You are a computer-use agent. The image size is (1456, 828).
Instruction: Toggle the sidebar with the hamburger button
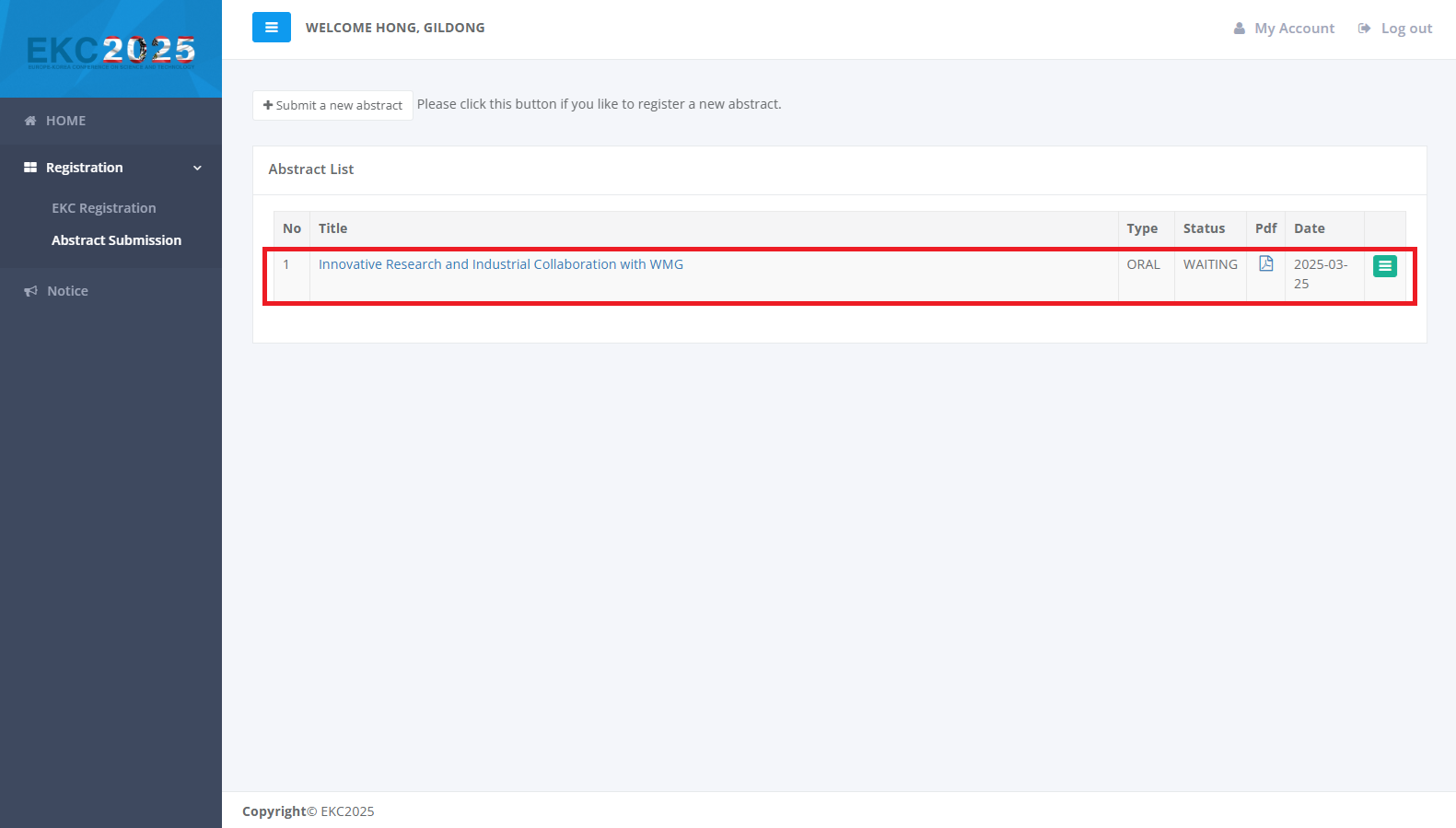coord(272,28)
